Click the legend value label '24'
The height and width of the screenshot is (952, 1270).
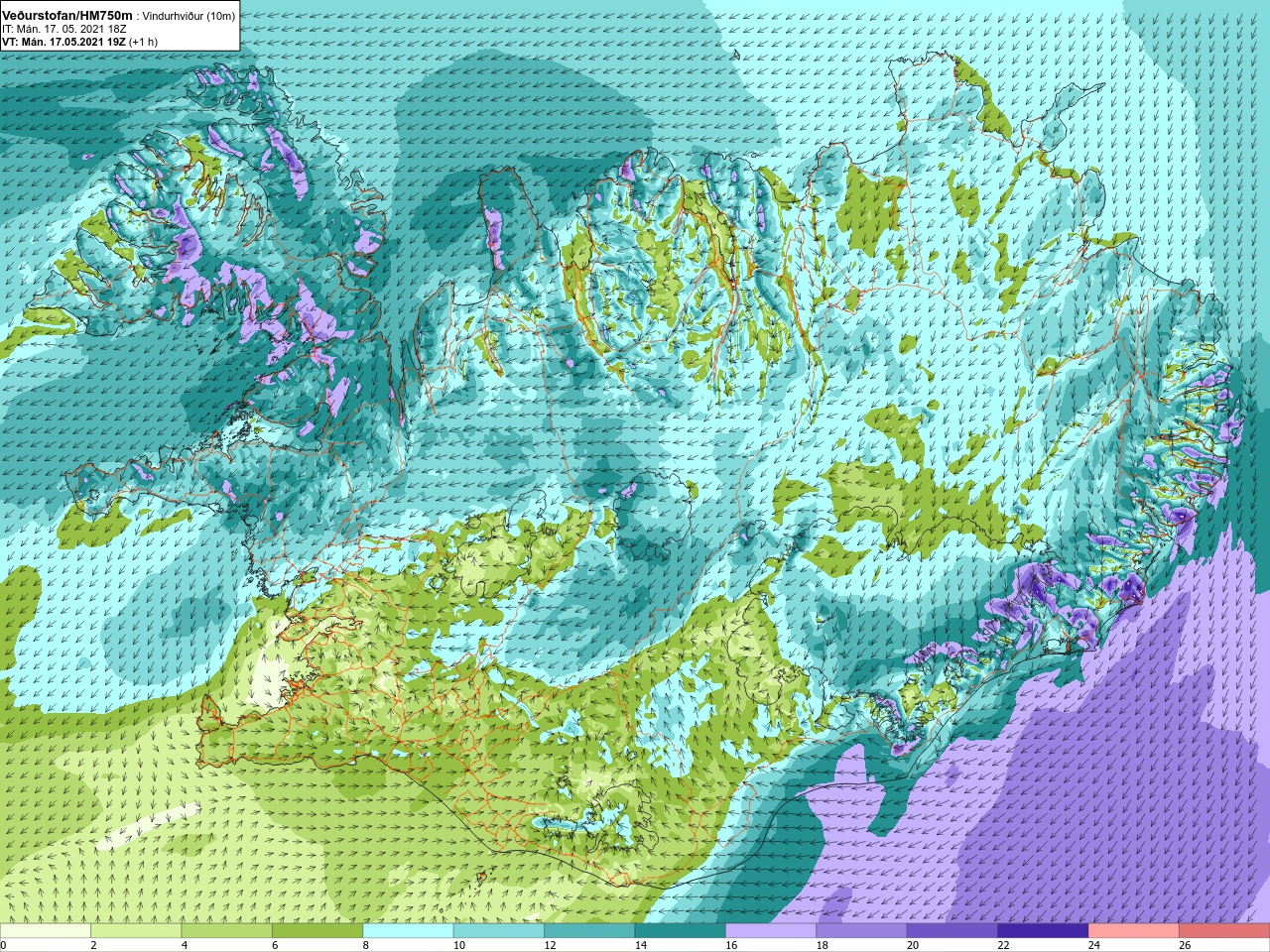click(1094, 945)
